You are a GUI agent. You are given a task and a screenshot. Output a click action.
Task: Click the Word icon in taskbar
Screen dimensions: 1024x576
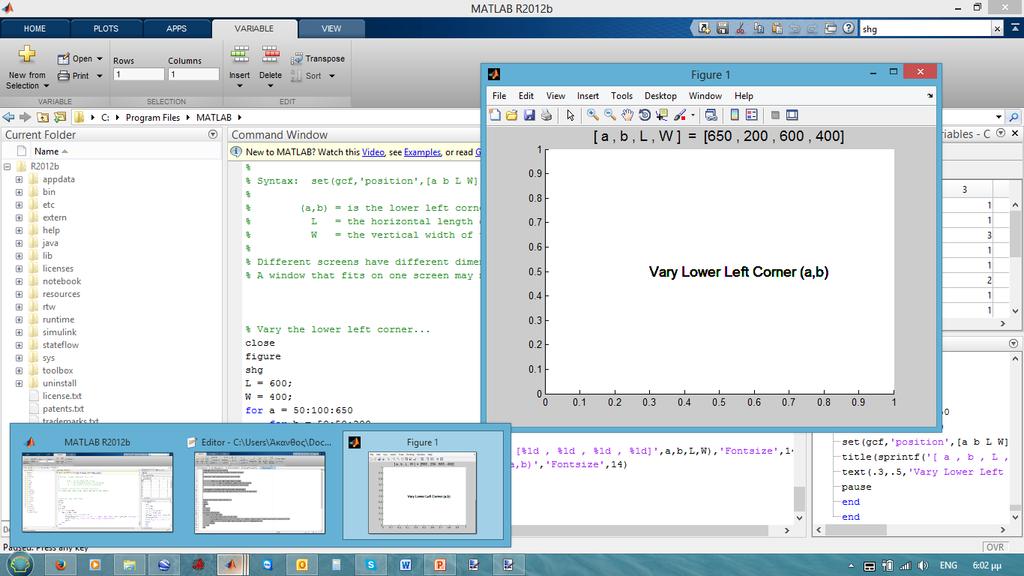pyautogui.click(x=405, y=565)
